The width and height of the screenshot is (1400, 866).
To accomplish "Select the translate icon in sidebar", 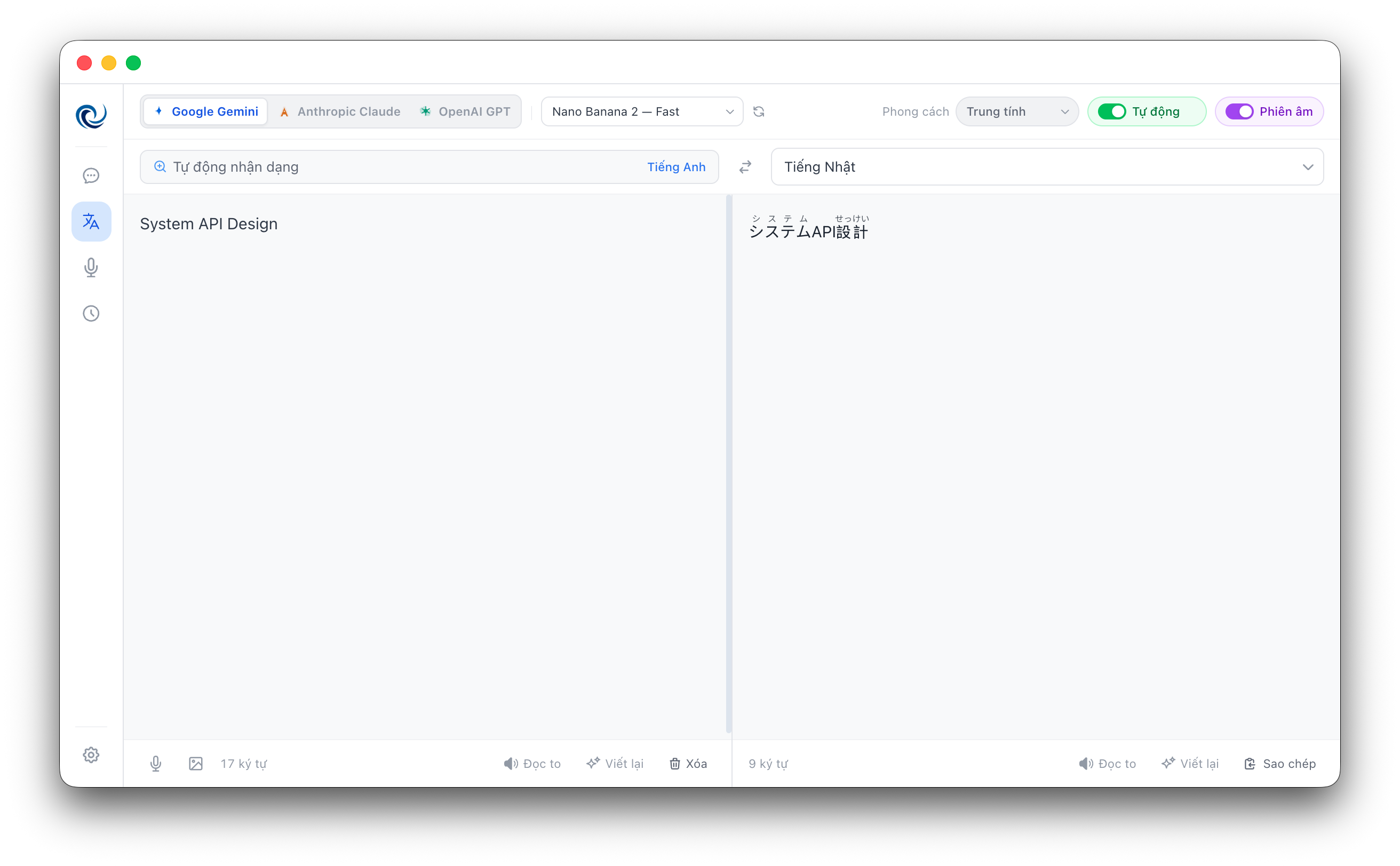I will 91,222.
